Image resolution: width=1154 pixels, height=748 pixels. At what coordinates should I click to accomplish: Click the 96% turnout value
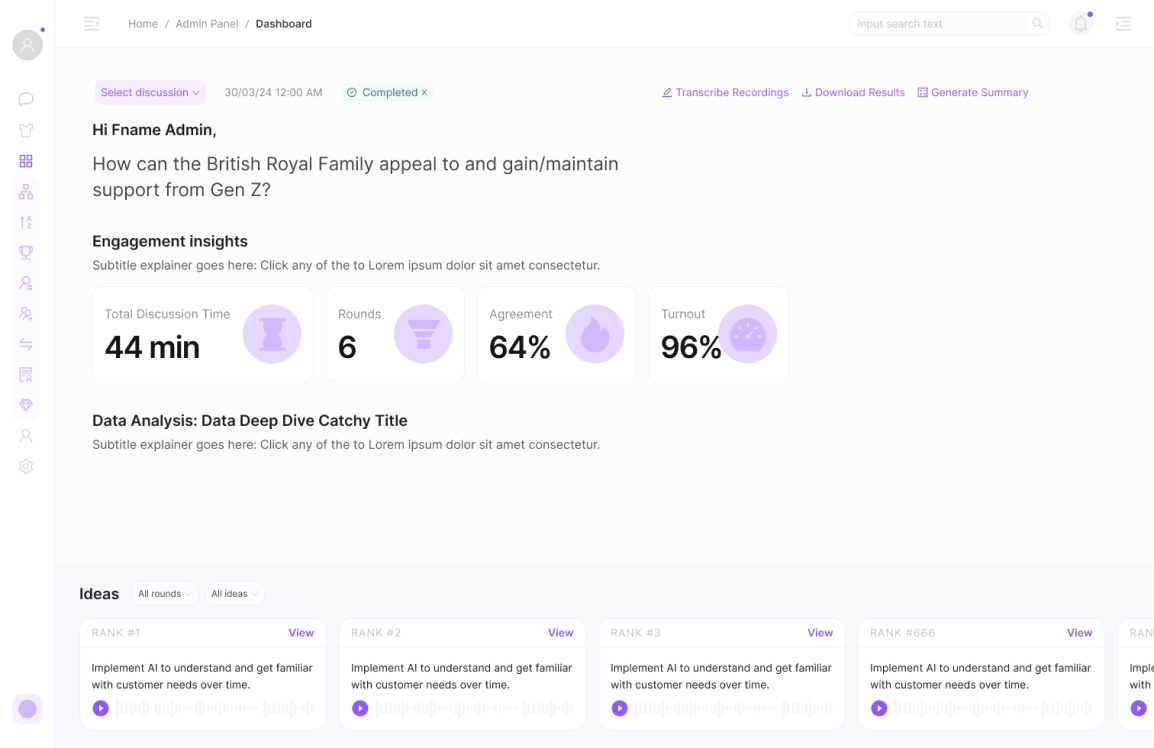[690, 347]
